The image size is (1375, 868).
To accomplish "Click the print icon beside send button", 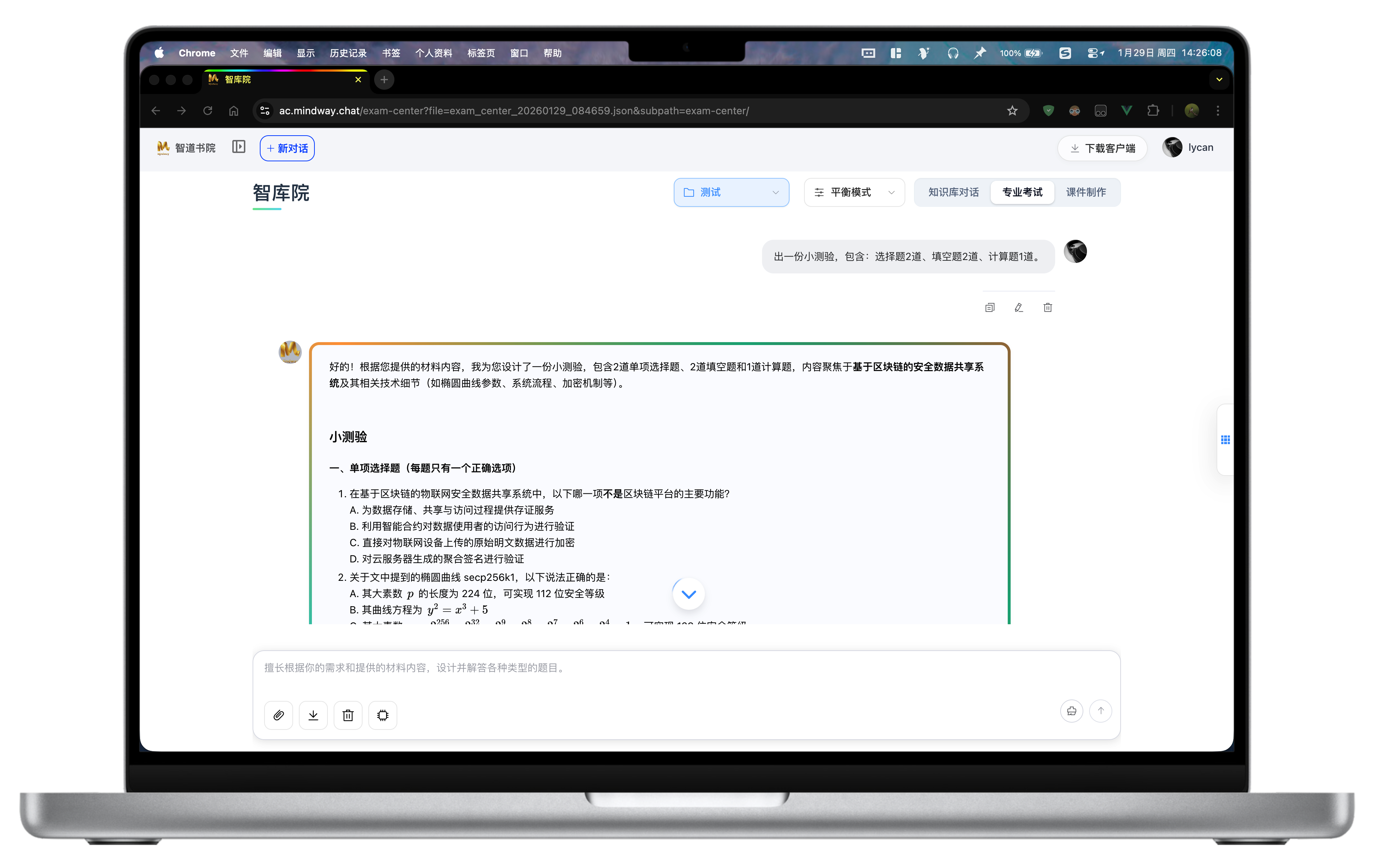I will (1072, 711).
